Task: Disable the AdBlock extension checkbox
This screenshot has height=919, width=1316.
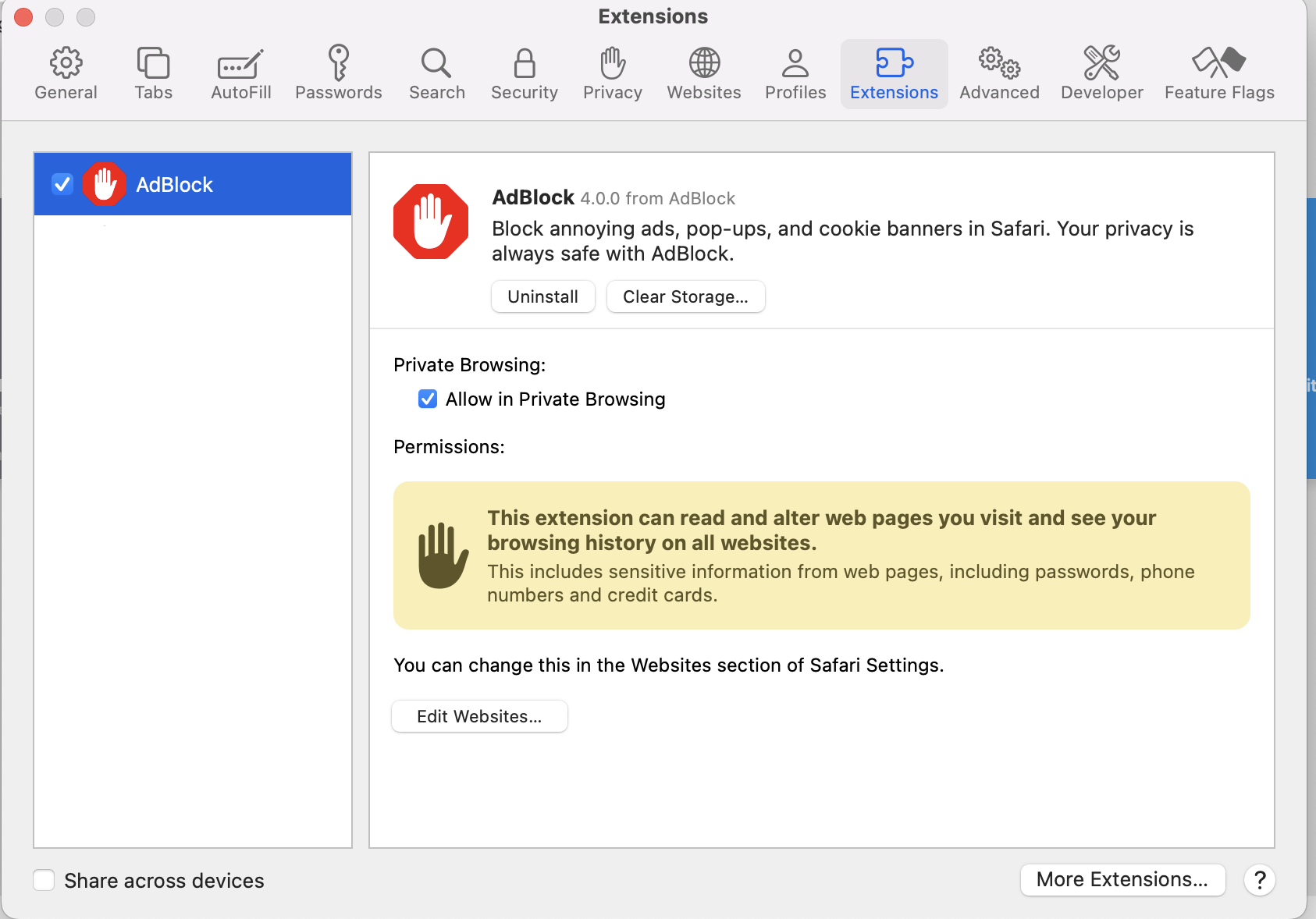Action: 62,184
